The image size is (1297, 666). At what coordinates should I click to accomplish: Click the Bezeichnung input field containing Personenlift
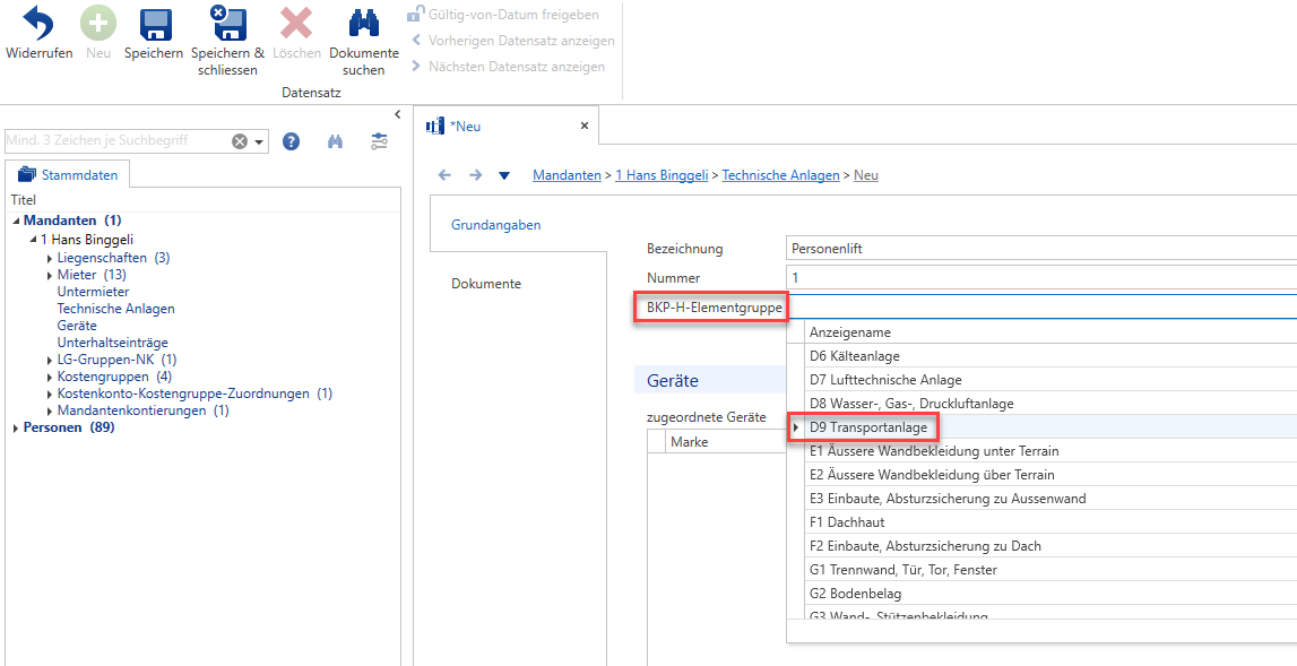(1041, 249)
